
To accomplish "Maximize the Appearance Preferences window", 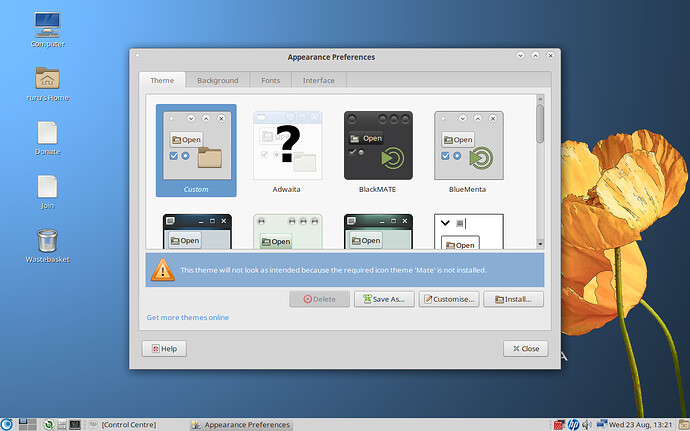I will (x=536, y=55).
